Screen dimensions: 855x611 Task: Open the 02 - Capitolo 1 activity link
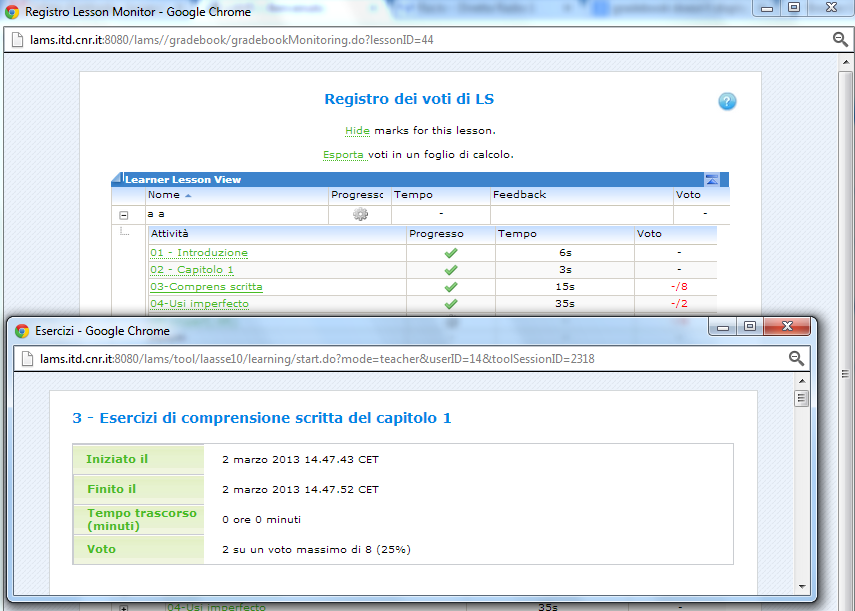(x=192, y=270)
